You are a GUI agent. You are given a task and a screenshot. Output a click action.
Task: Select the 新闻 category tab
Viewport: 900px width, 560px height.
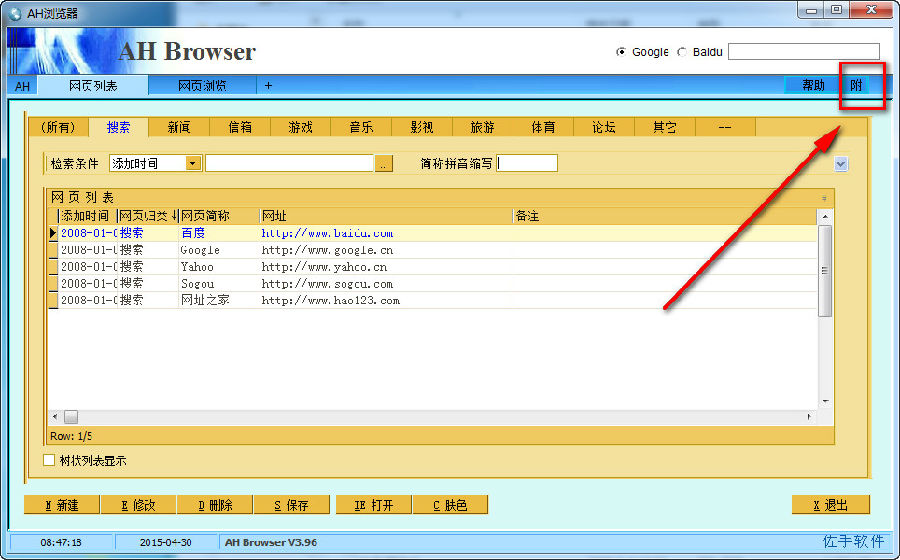coord(179,127)
